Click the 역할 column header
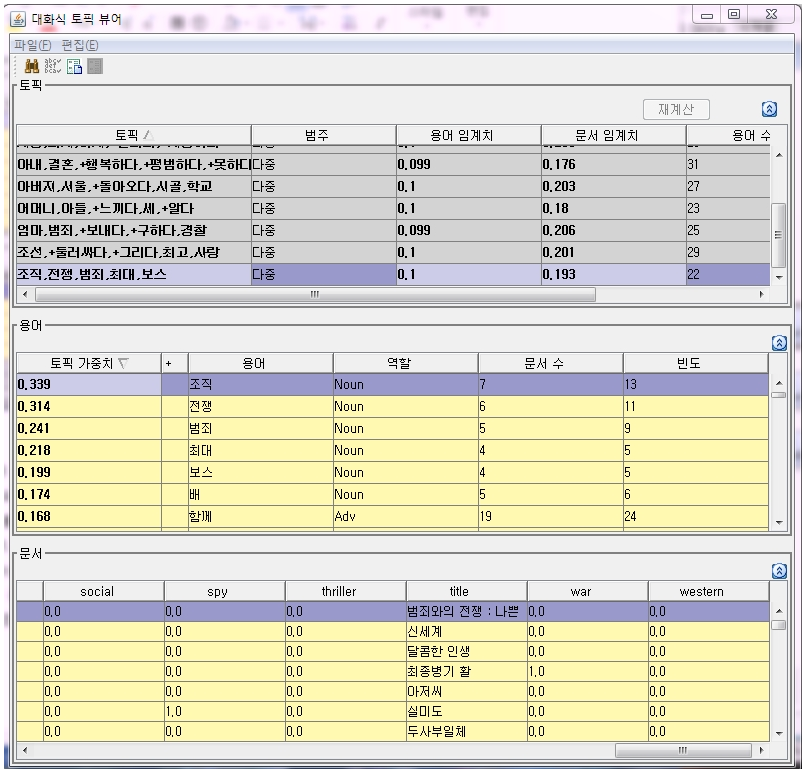Screen dimensions: 804x770 [x=406, y=363]
